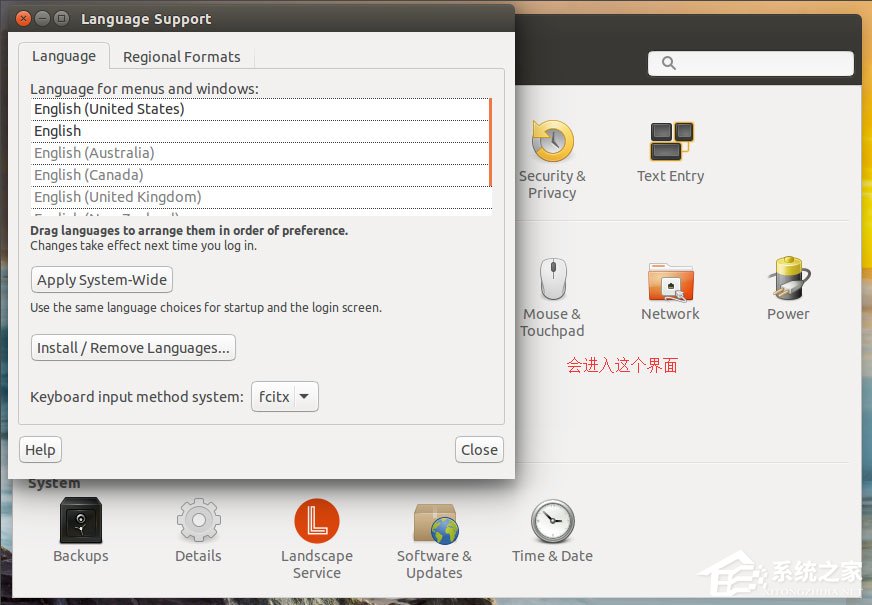Switch to the Regional Formats tab
Image resolution: width=872 pixels, height=605 pixels.
pyautogui.click(x=181, y=57)
